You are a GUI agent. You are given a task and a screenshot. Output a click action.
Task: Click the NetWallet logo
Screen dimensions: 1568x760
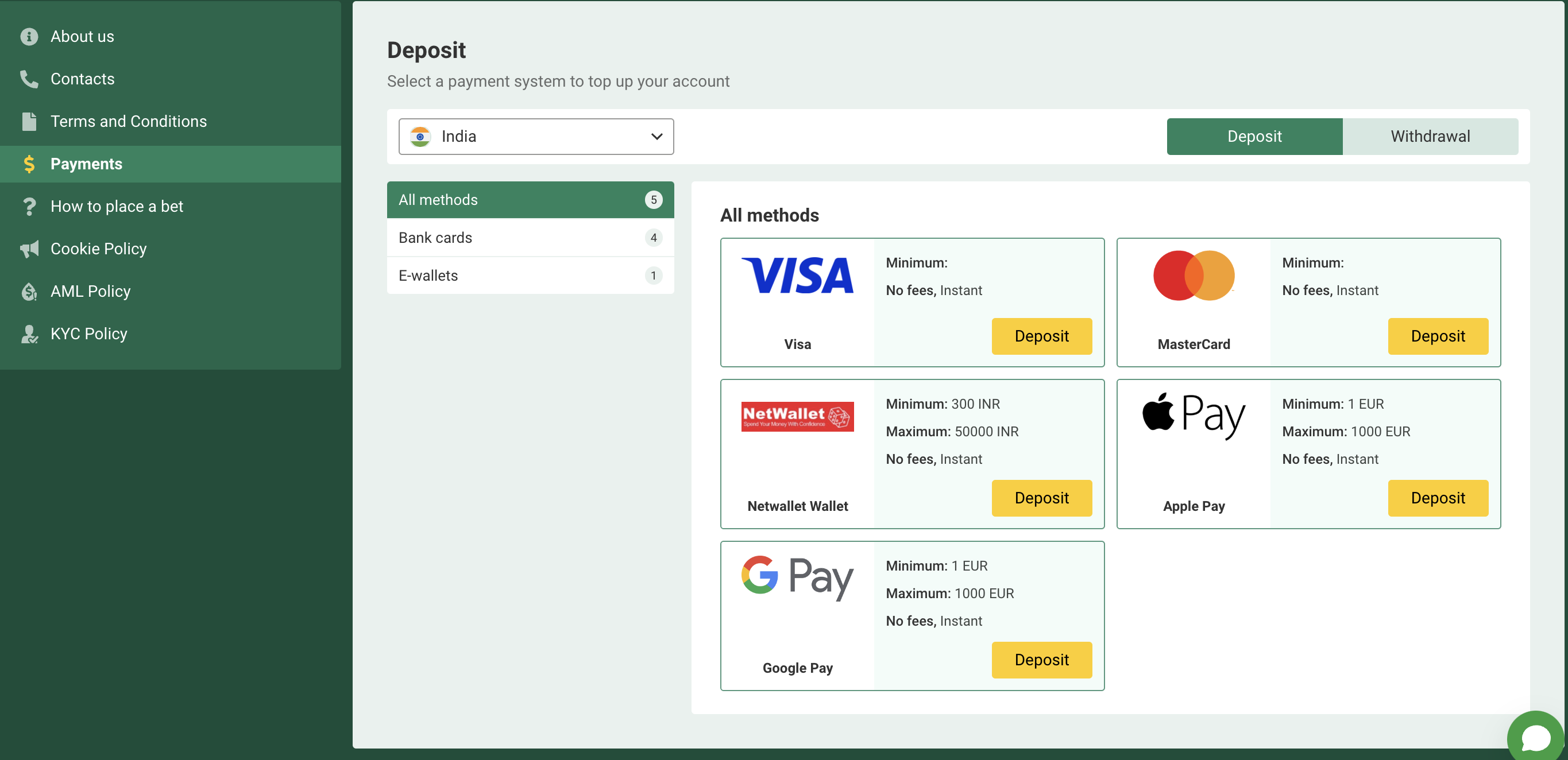797,417
